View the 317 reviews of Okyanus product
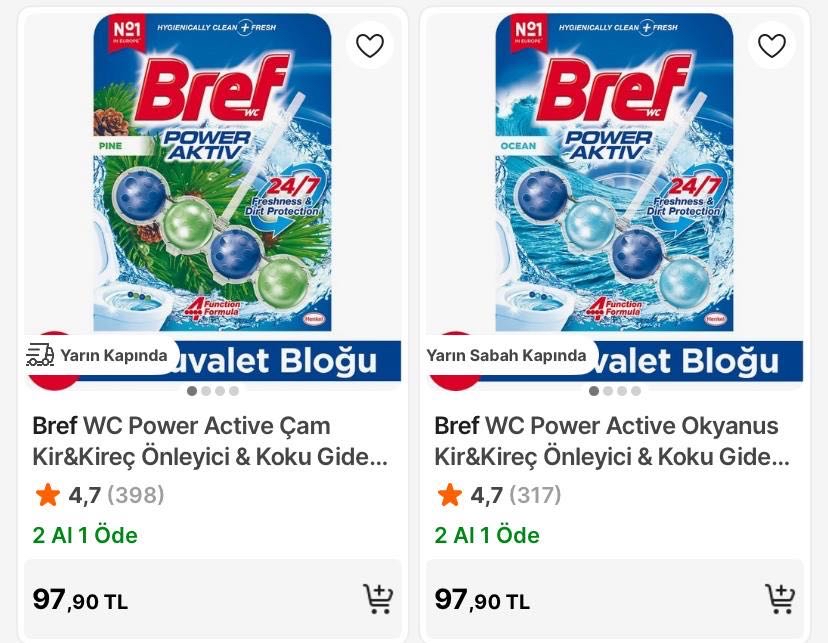The image size is (828, 643). pos(537,495)
